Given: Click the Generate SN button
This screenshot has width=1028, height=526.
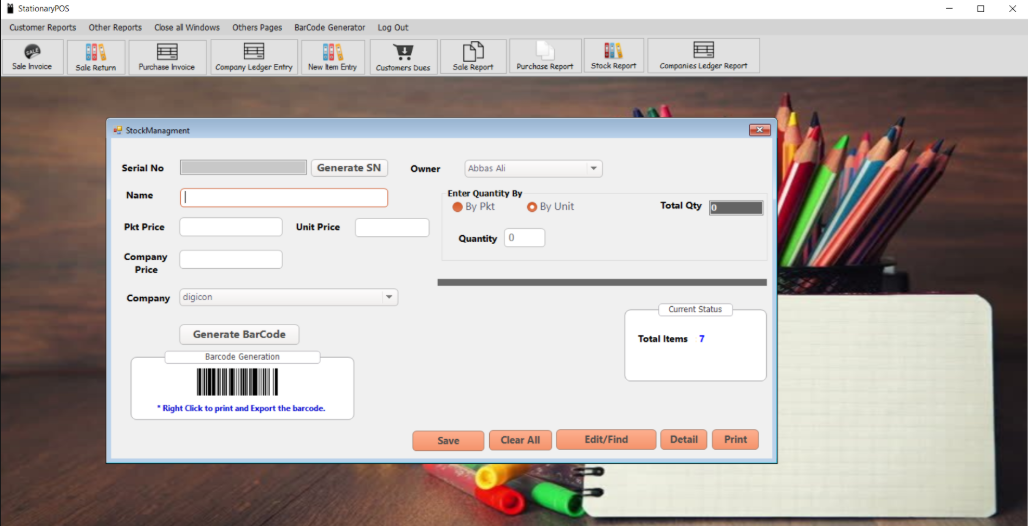Looking at the screenshot, I should 349,168.
